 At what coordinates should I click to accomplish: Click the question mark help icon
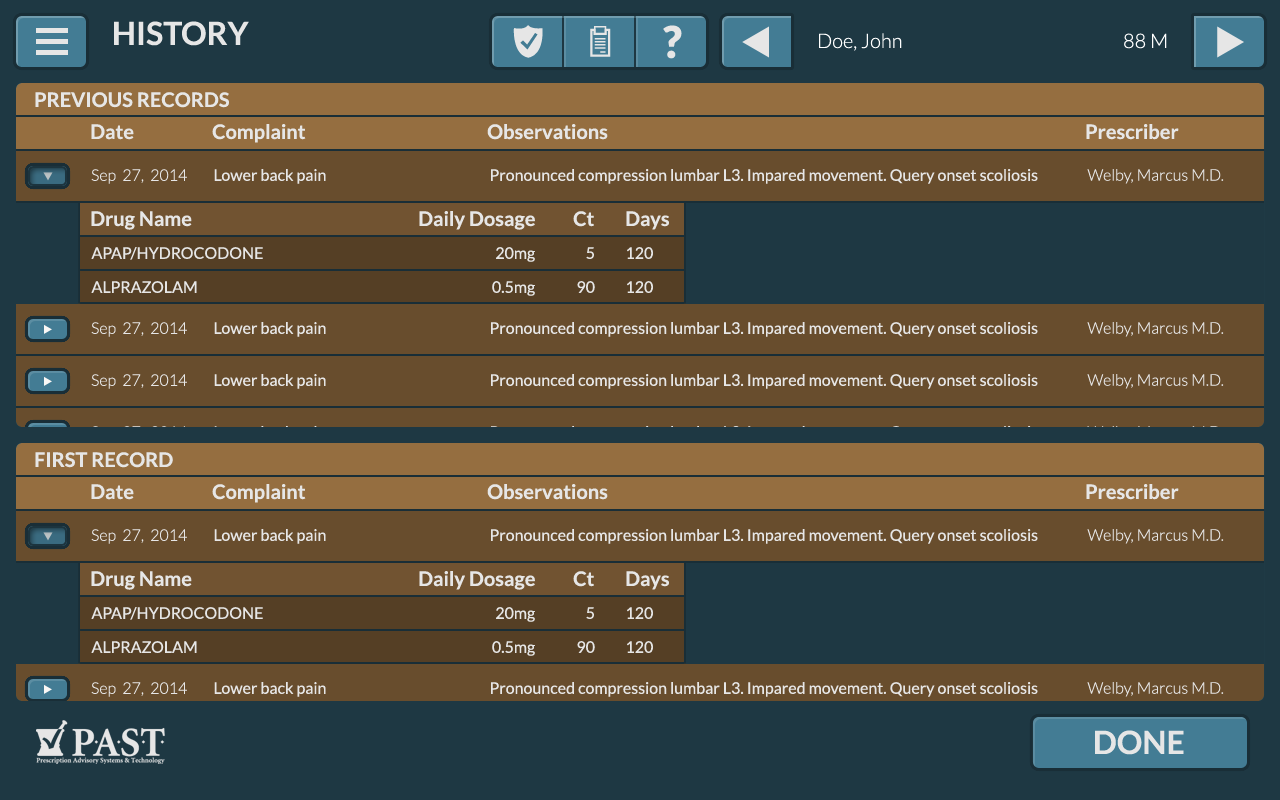672,42
